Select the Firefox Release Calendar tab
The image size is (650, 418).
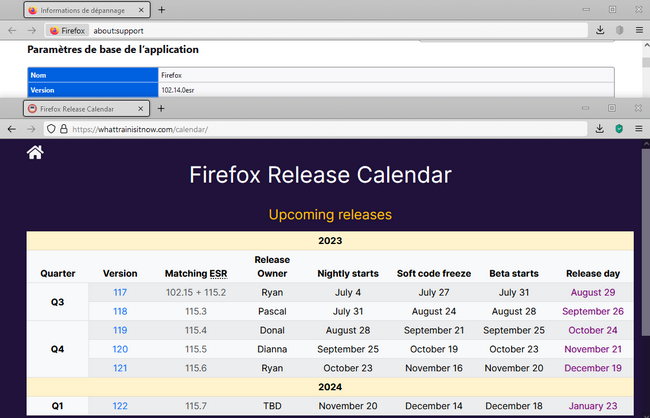[87, 109]
